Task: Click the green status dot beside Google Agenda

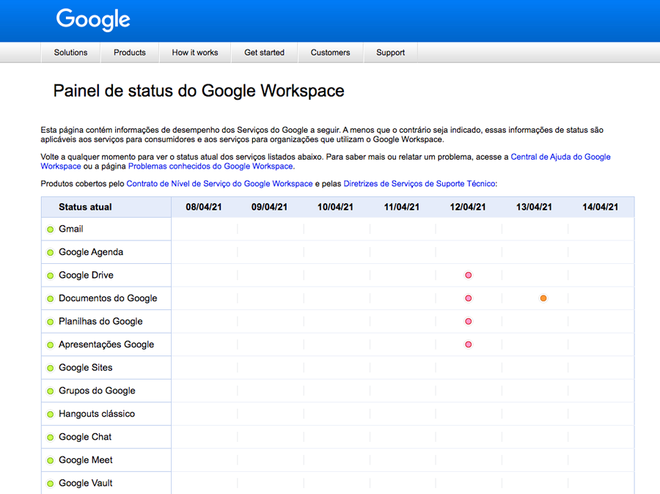Action: click(x=51, y=252)
